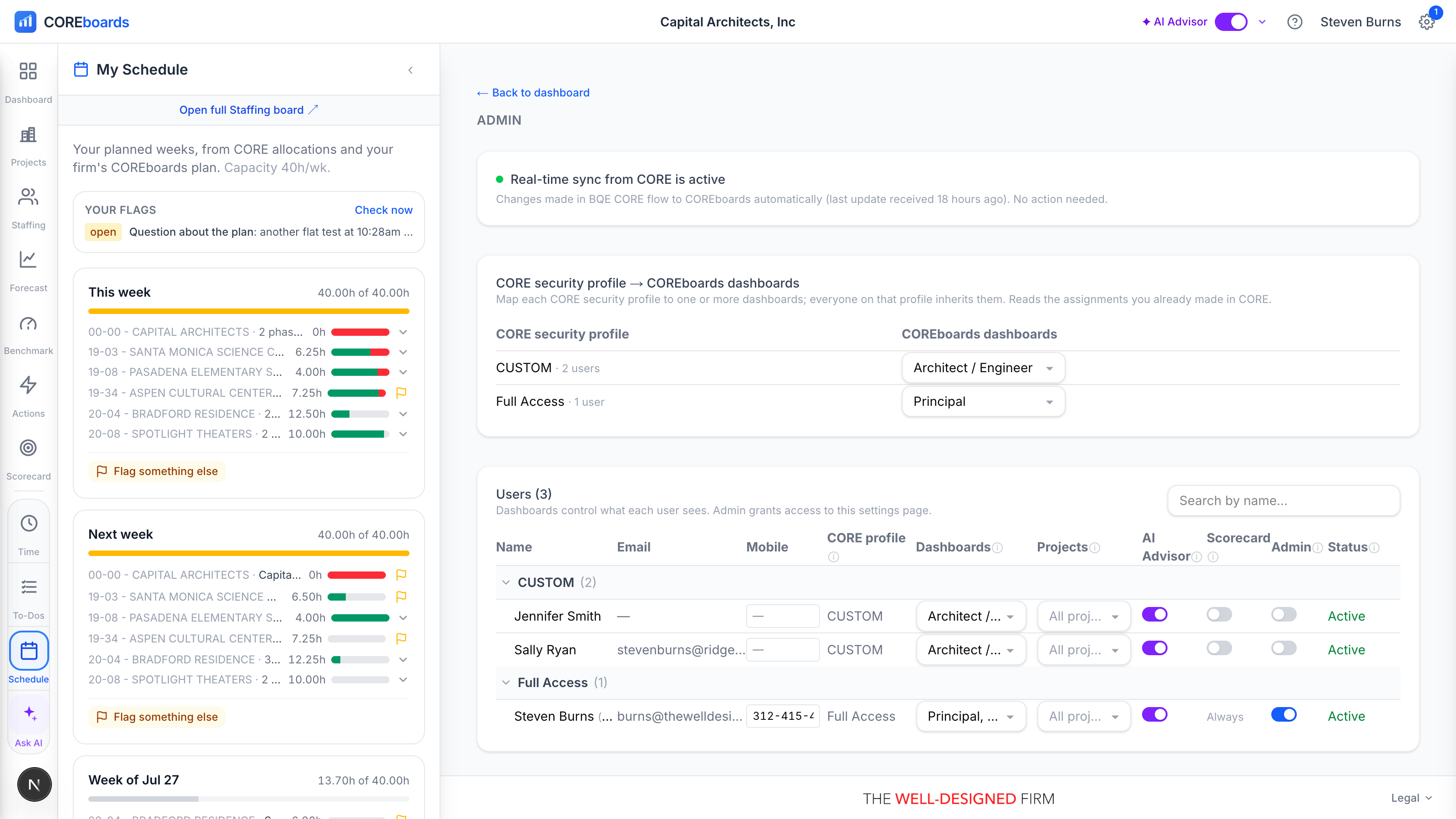Toggle Admin for Sally Ryan
The height and width of the screenshot is (819, 1456).
pos(1284,648)
